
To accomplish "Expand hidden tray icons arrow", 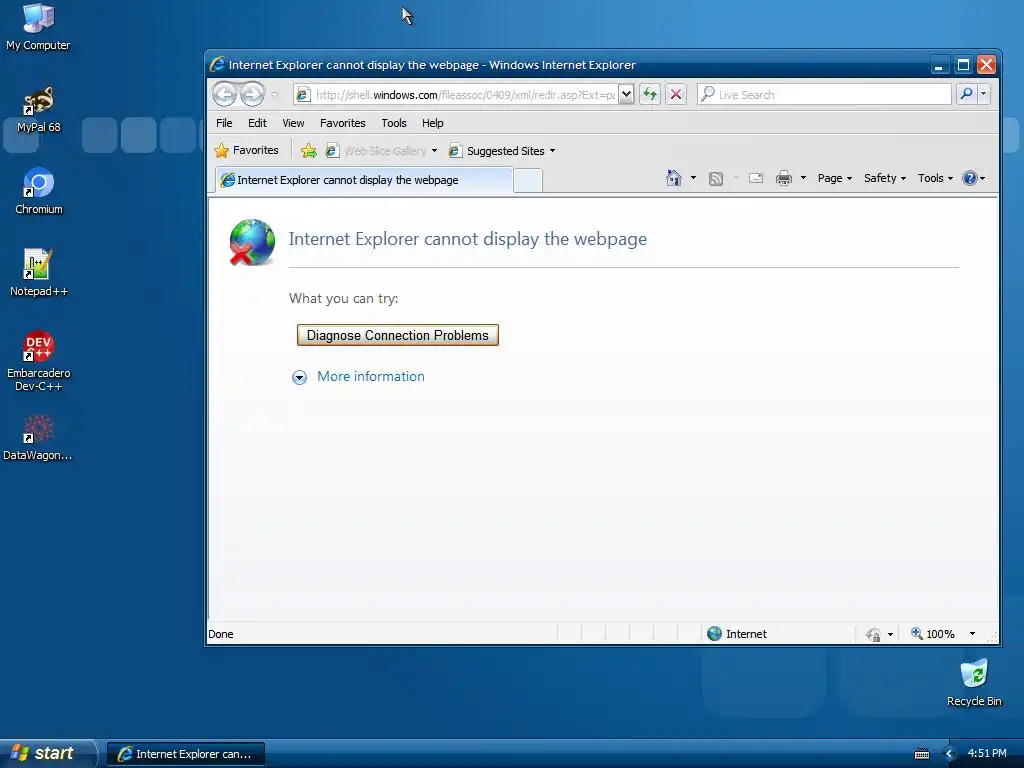I will click(950, 754).
